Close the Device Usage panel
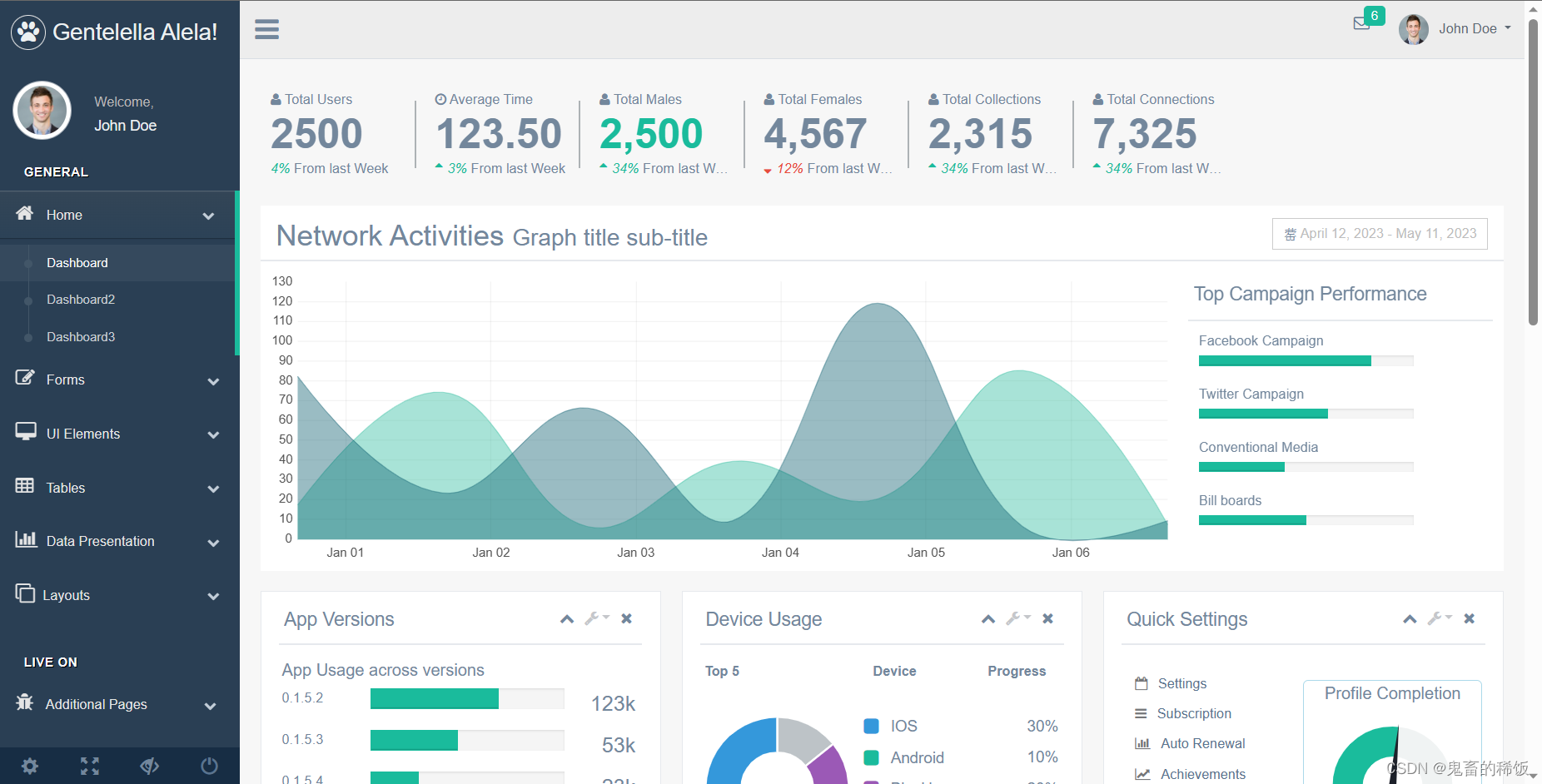 1048,618
